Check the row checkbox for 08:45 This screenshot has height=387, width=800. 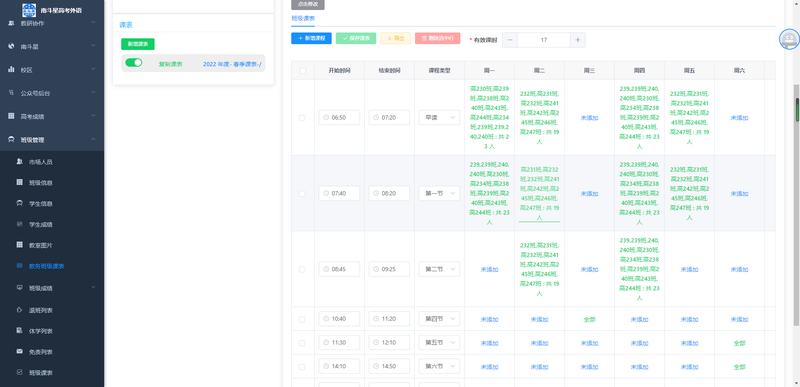[x=302, y=269]
